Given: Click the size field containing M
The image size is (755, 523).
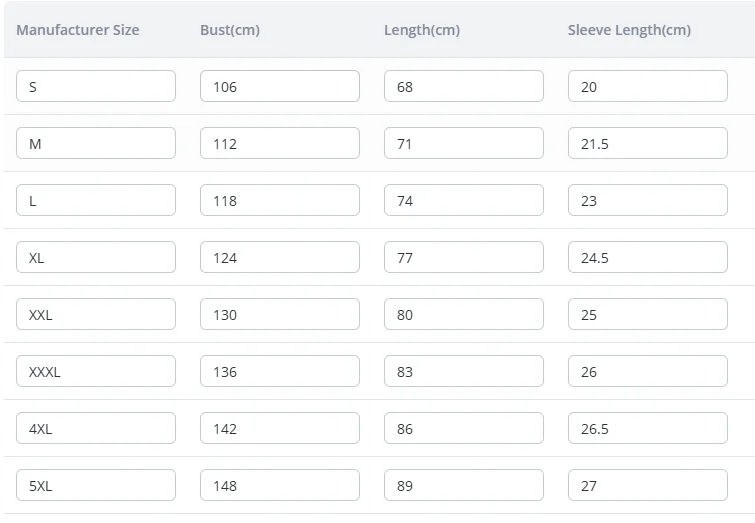Looking at the screenshot, I should click(x=96, y=143).
